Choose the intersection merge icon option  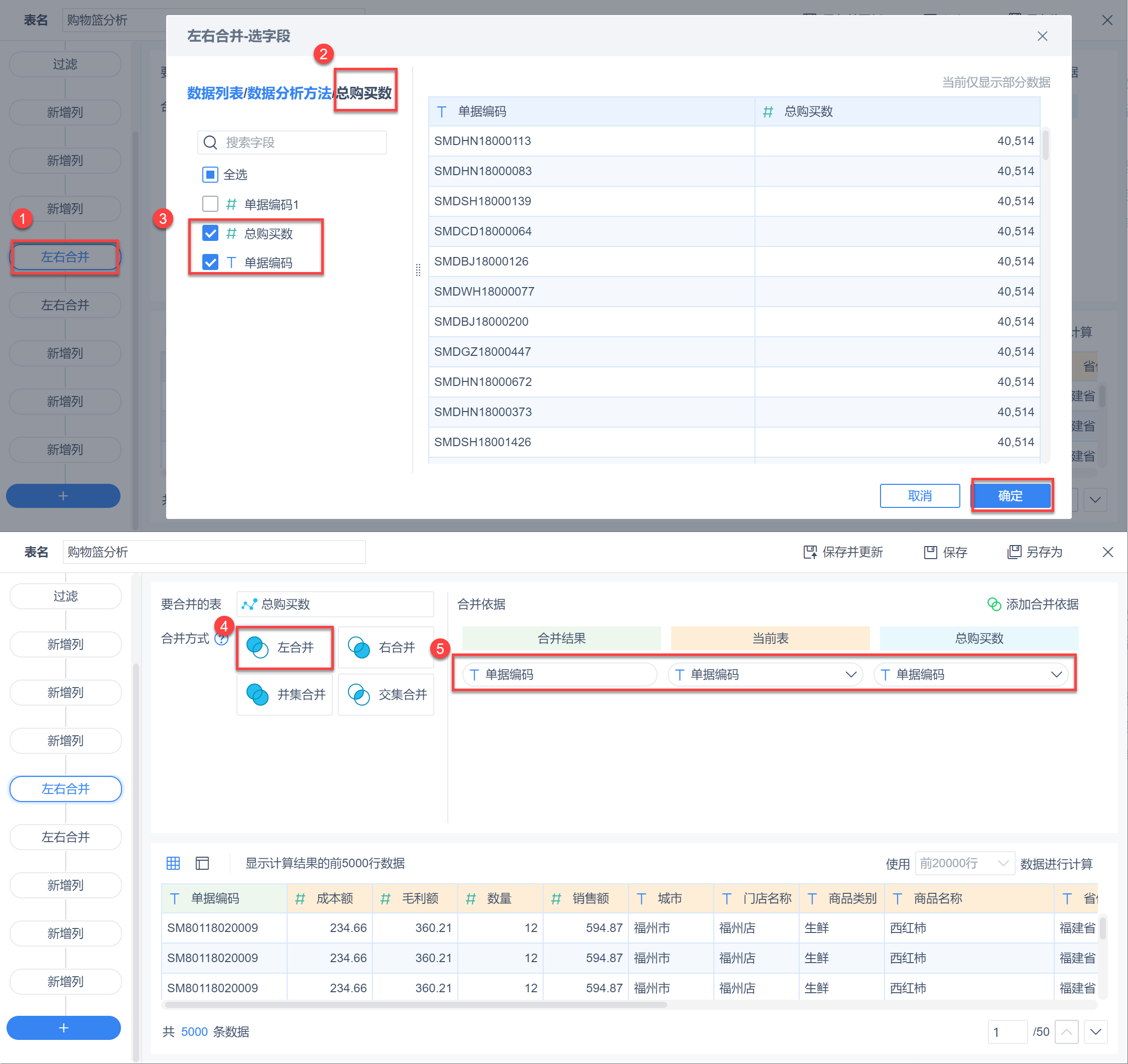[358, 694]
